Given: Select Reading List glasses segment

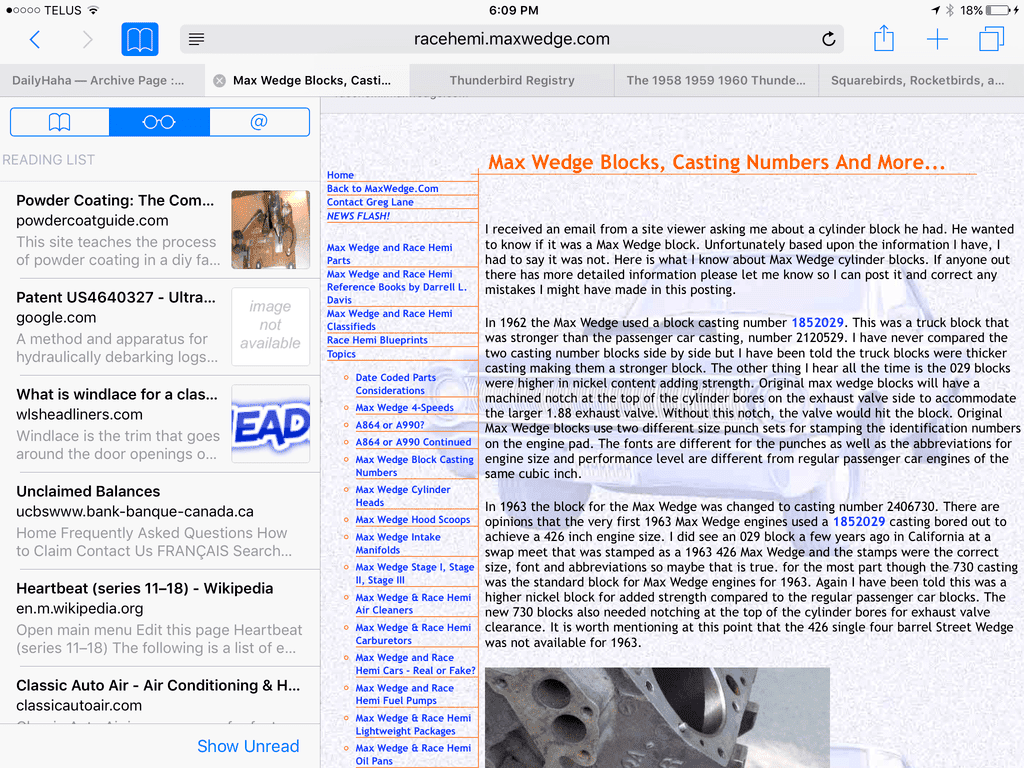Looking at the screenshot, I should [x=159, y=122].
